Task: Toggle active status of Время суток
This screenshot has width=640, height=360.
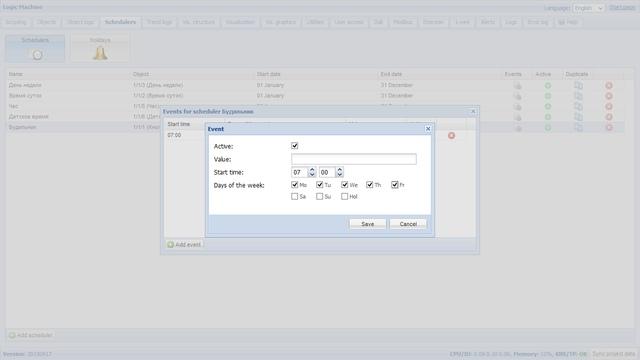Action: (x=548, y=96)
